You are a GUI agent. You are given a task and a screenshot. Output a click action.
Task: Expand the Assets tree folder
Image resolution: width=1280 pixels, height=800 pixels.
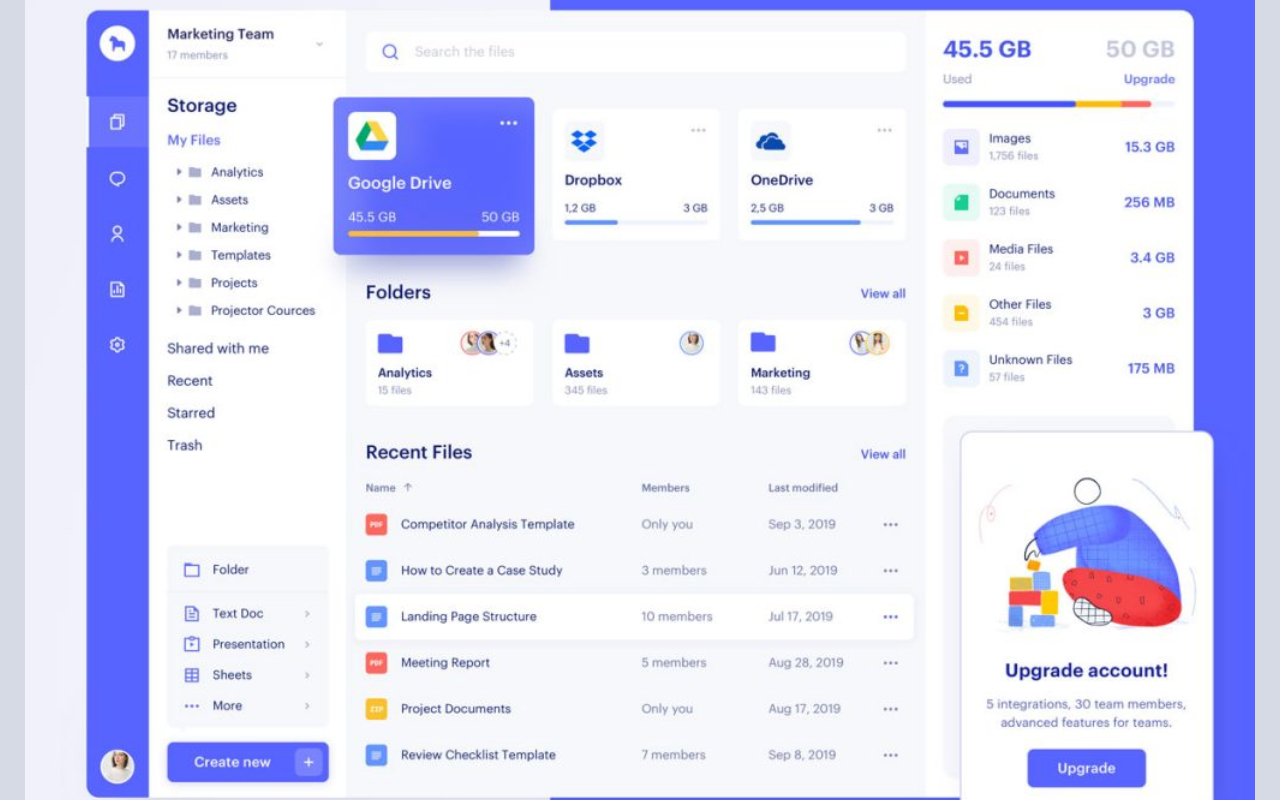coord(179,200)
